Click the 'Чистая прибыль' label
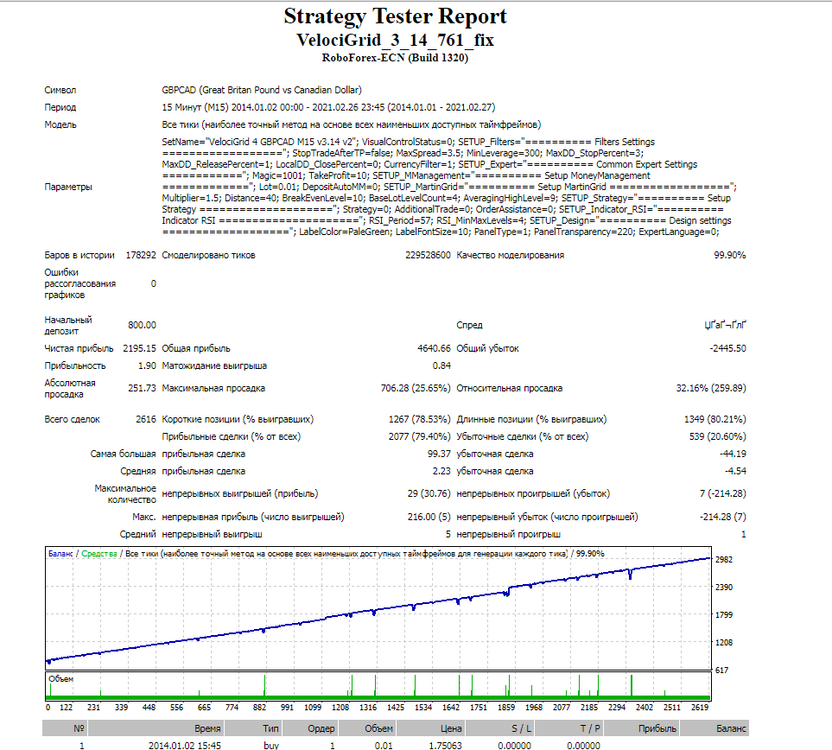 pyautogui.click(x=79, y=349)
